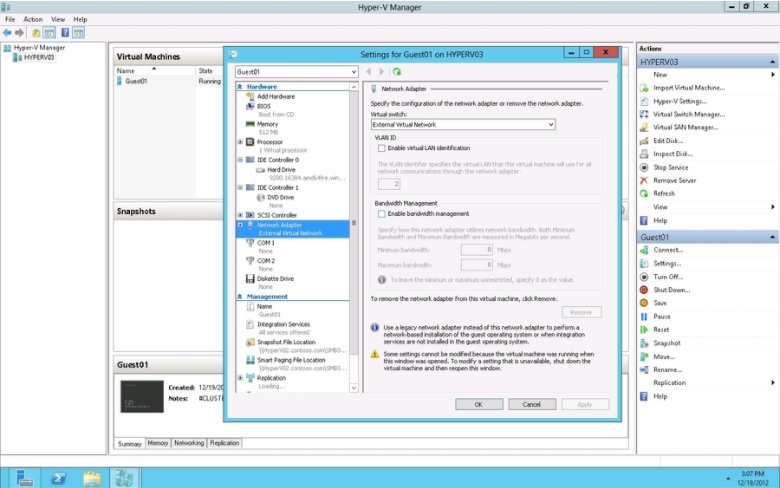Expand the Network Adapter tree node
The width and height of the screenshot is (780, 488).
tap(240, 225)
